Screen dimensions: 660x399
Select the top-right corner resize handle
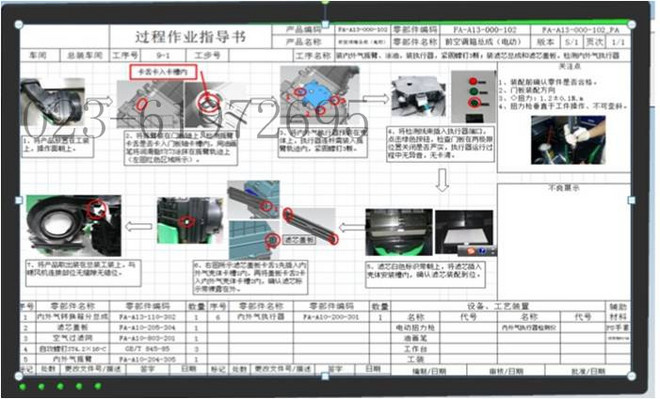(632, 25)
